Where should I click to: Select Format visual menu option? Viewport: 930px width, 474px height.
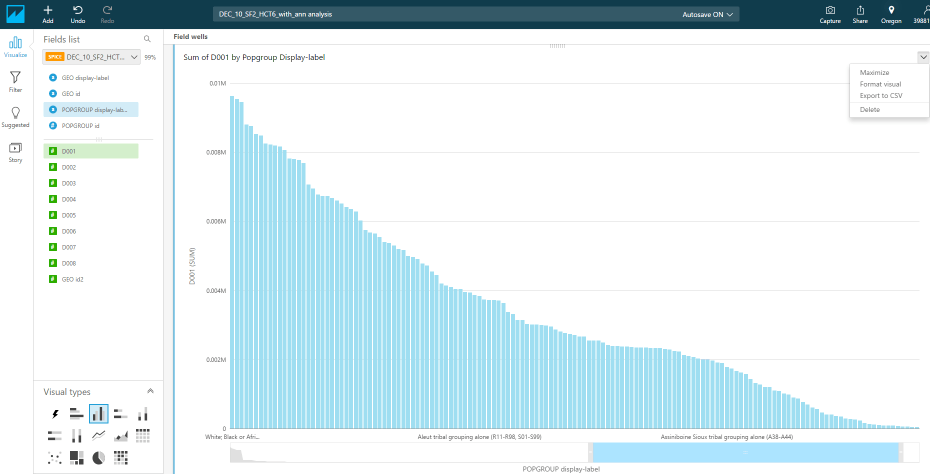(x=879, y=84)
